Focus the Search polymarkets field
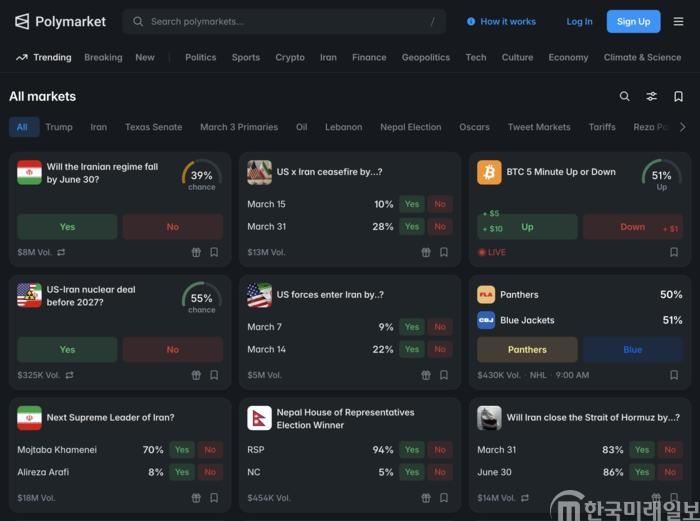 [x=284, y=21]
